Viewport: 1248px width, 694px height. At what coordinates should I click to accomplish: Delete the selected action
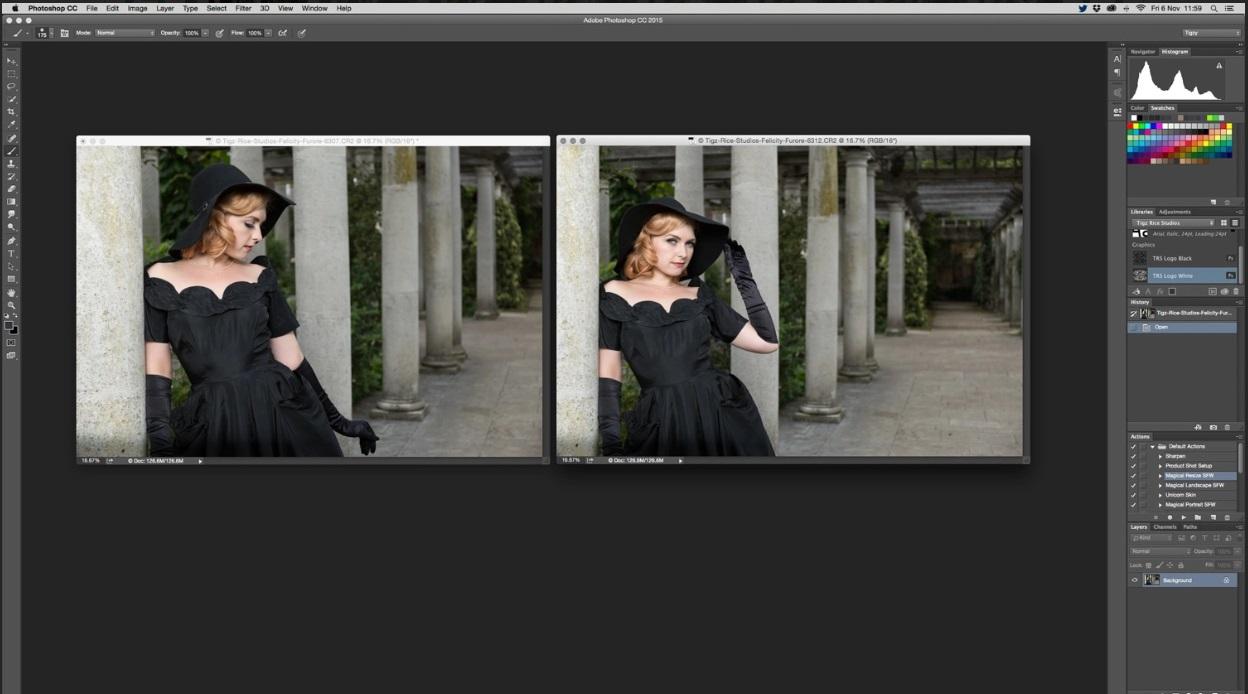[1227, 517]
